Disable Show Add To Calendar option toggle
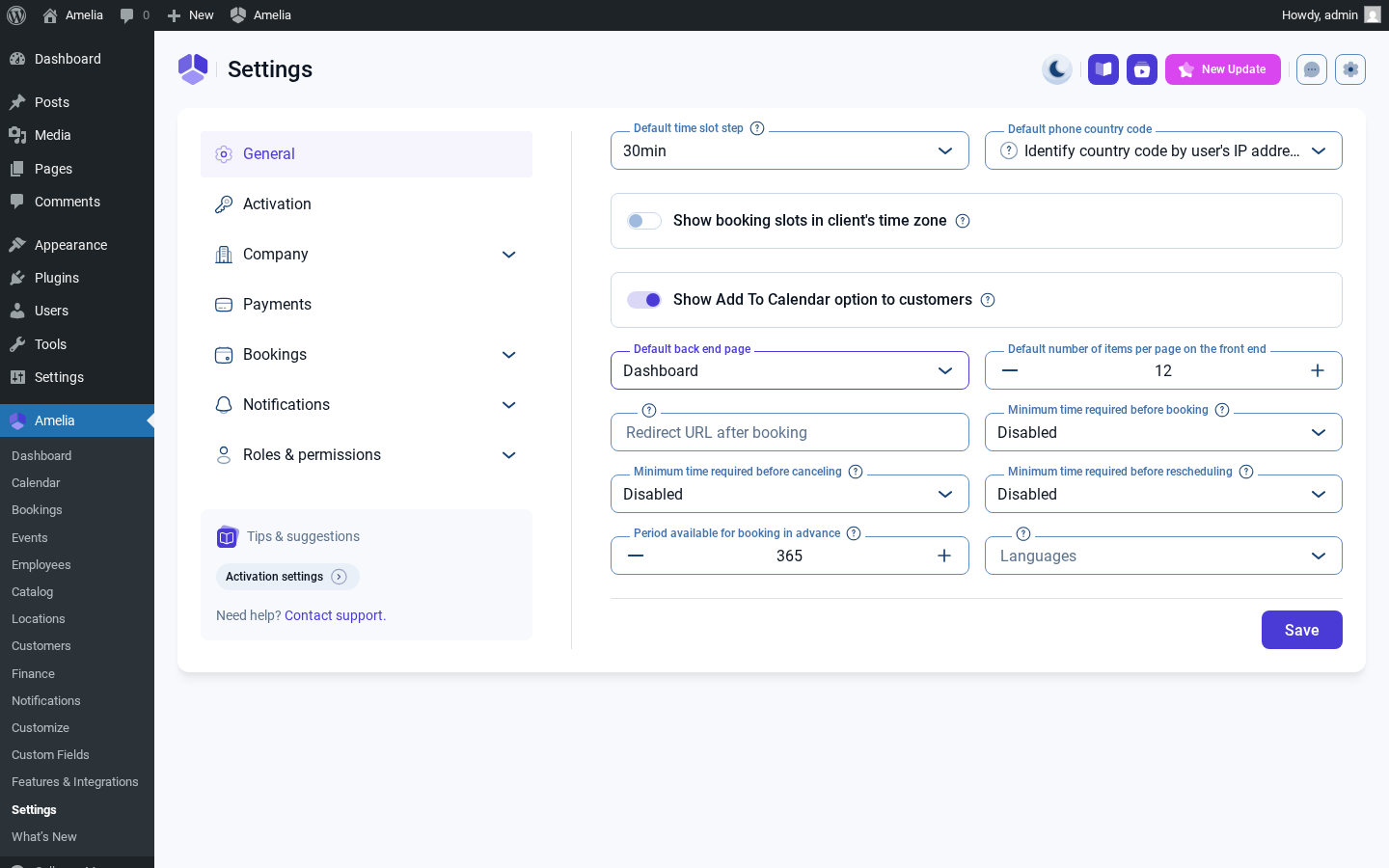The image size is (1389, 868). coord(644,300)
